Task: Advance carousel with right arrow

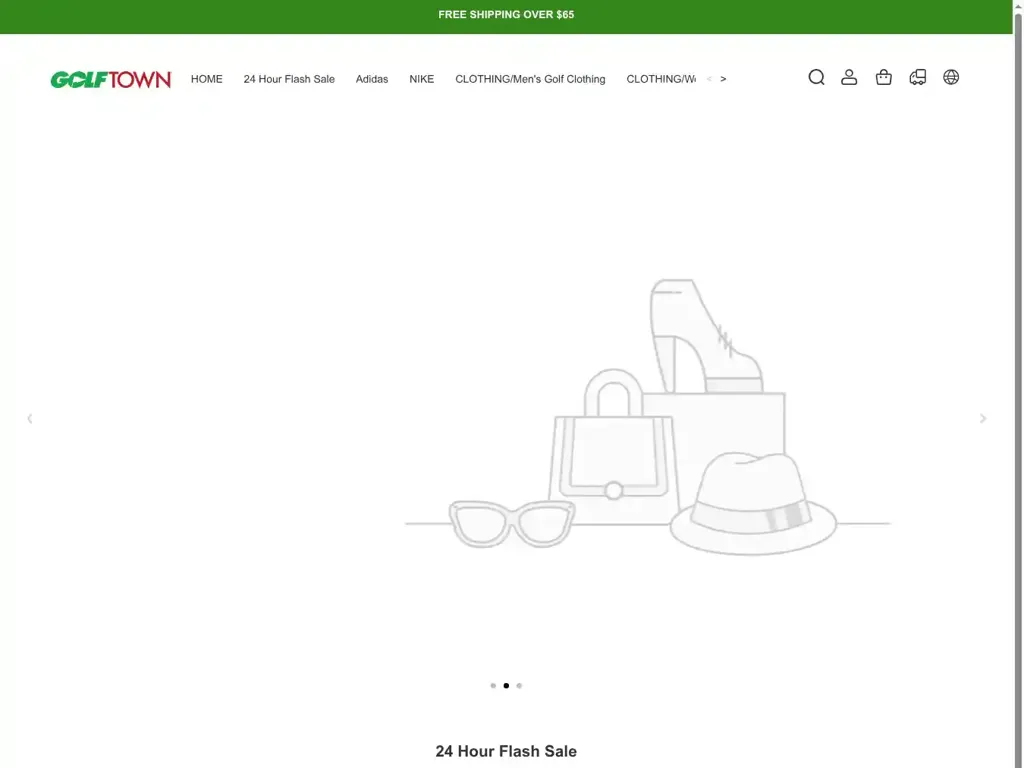Action: [983, 418]
